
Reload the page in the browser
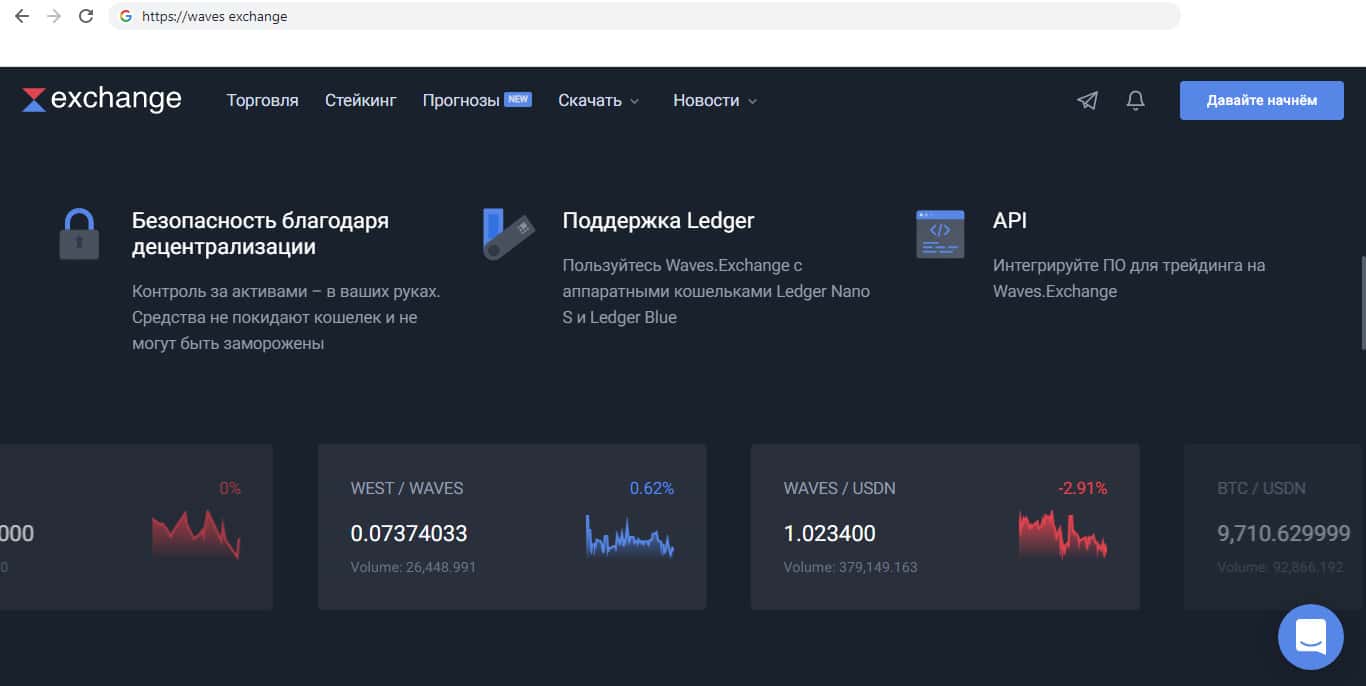[x=86, y=16]
